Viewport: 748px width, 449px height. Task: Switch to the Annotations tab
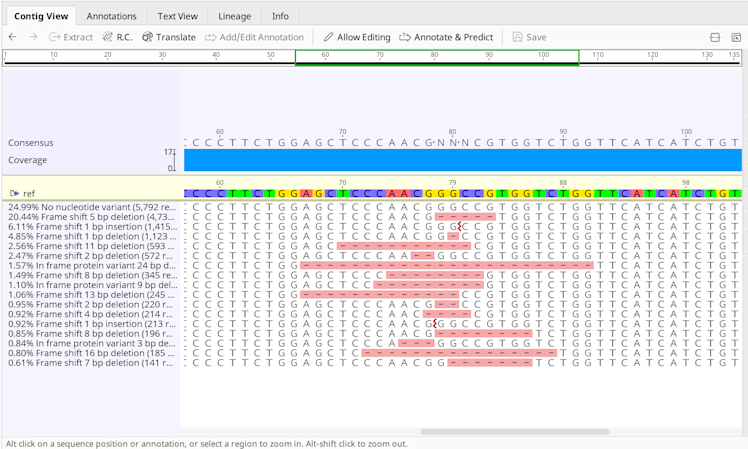[x=111, y=16]
